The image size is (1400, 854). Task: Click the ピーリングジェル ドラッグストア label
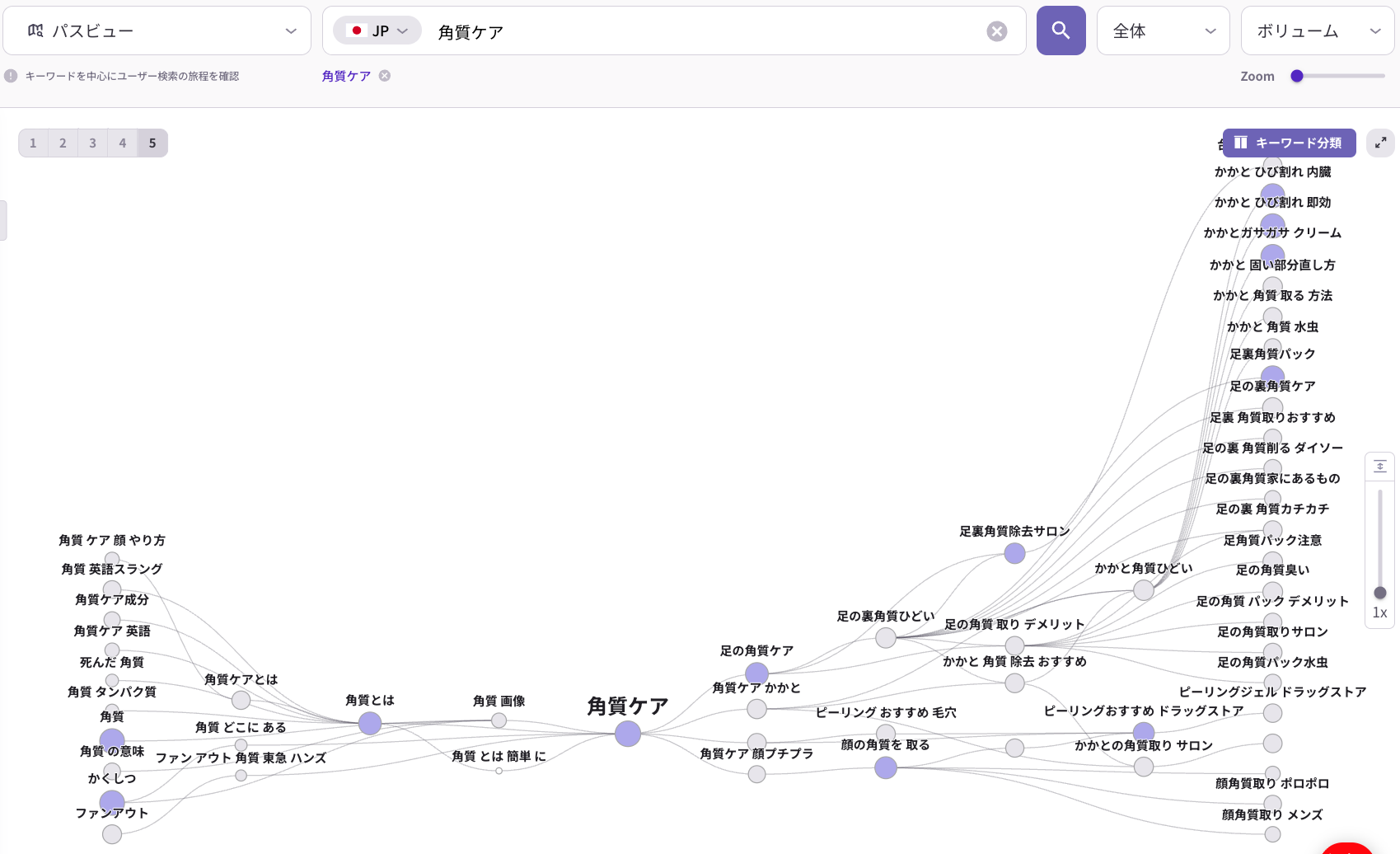click(1272, 692)
